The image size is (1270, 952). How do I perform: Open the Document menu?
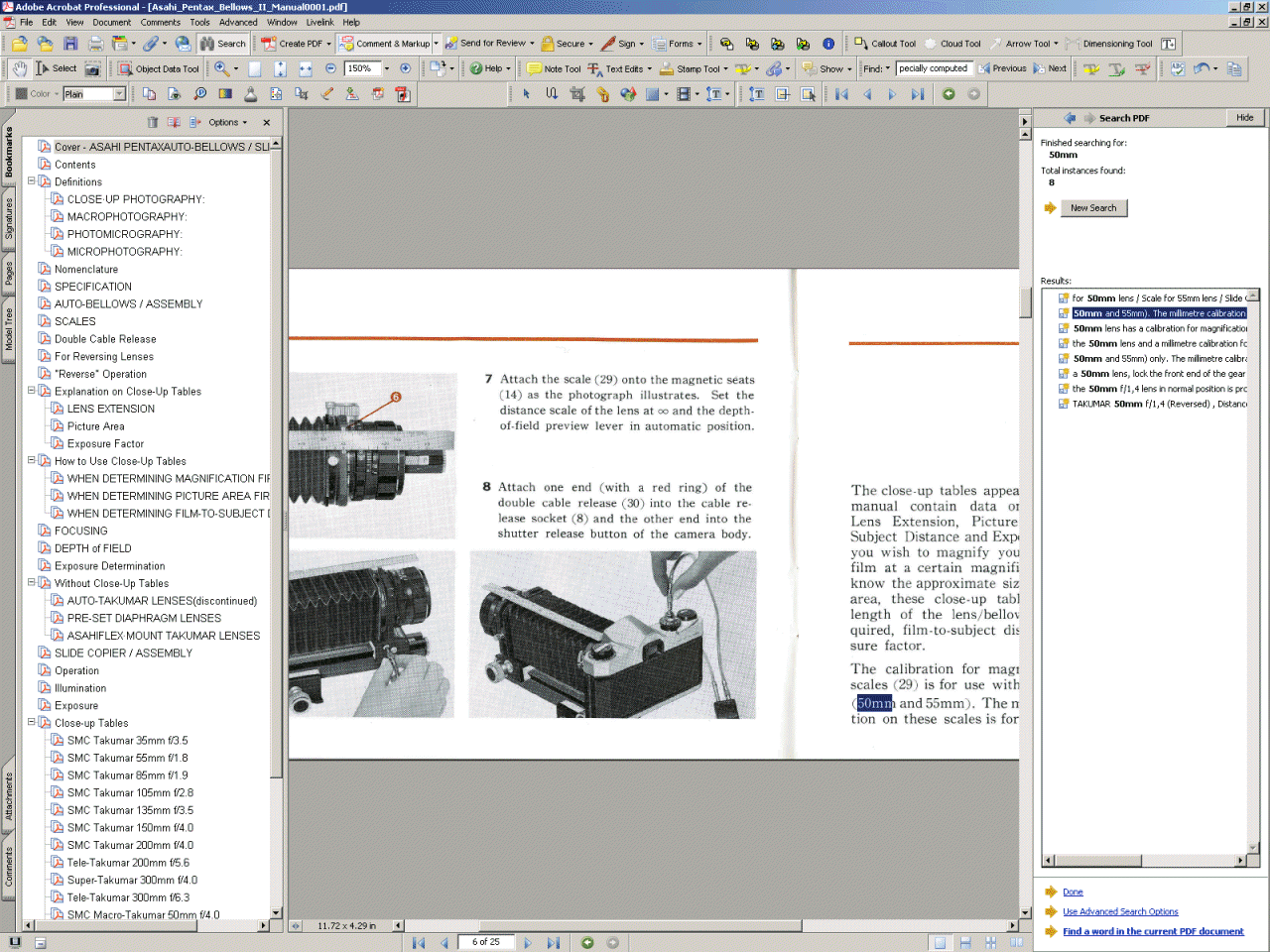[112, 22]
